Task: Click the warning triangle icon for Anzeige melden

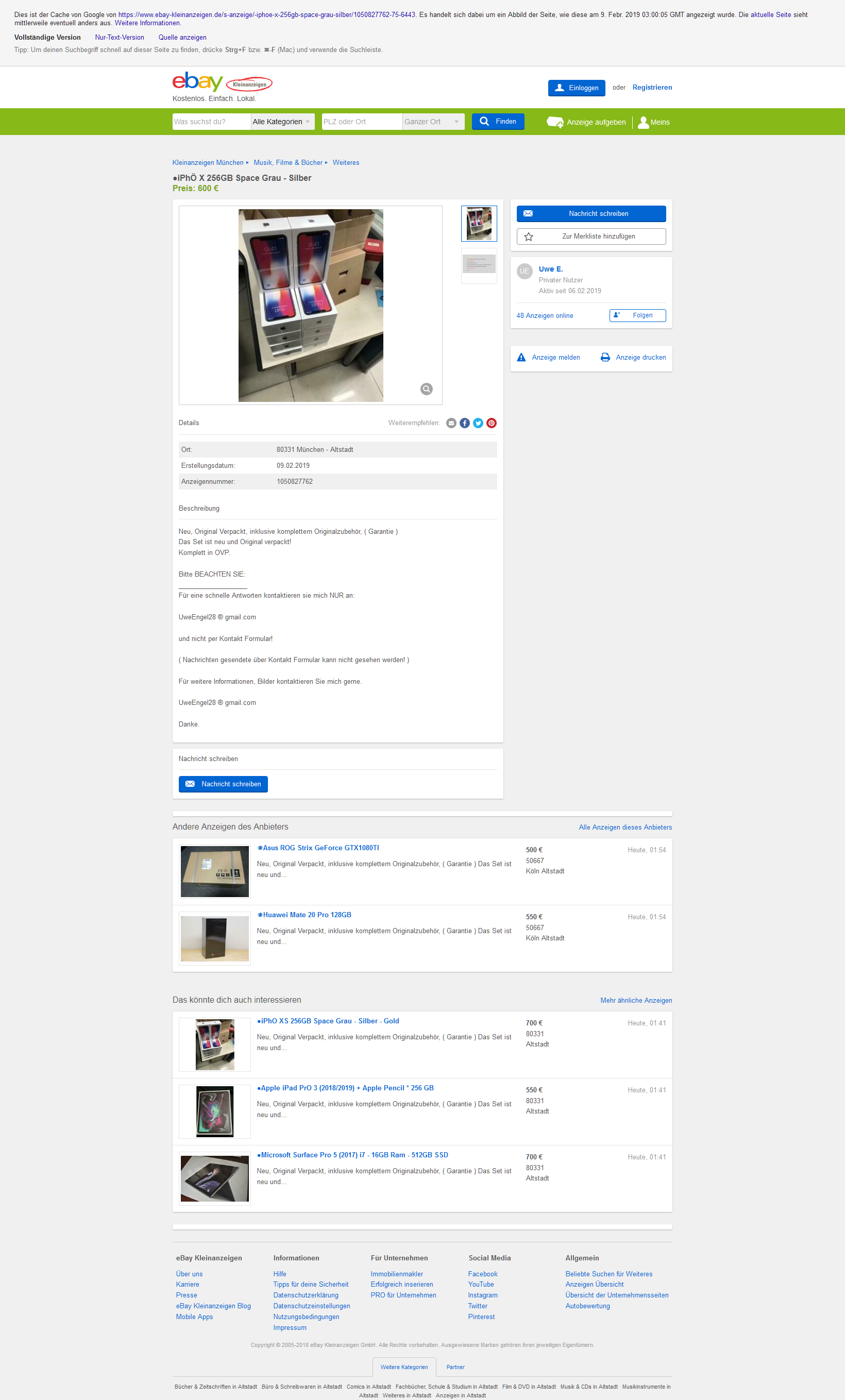Action: (x=521, y=358)
